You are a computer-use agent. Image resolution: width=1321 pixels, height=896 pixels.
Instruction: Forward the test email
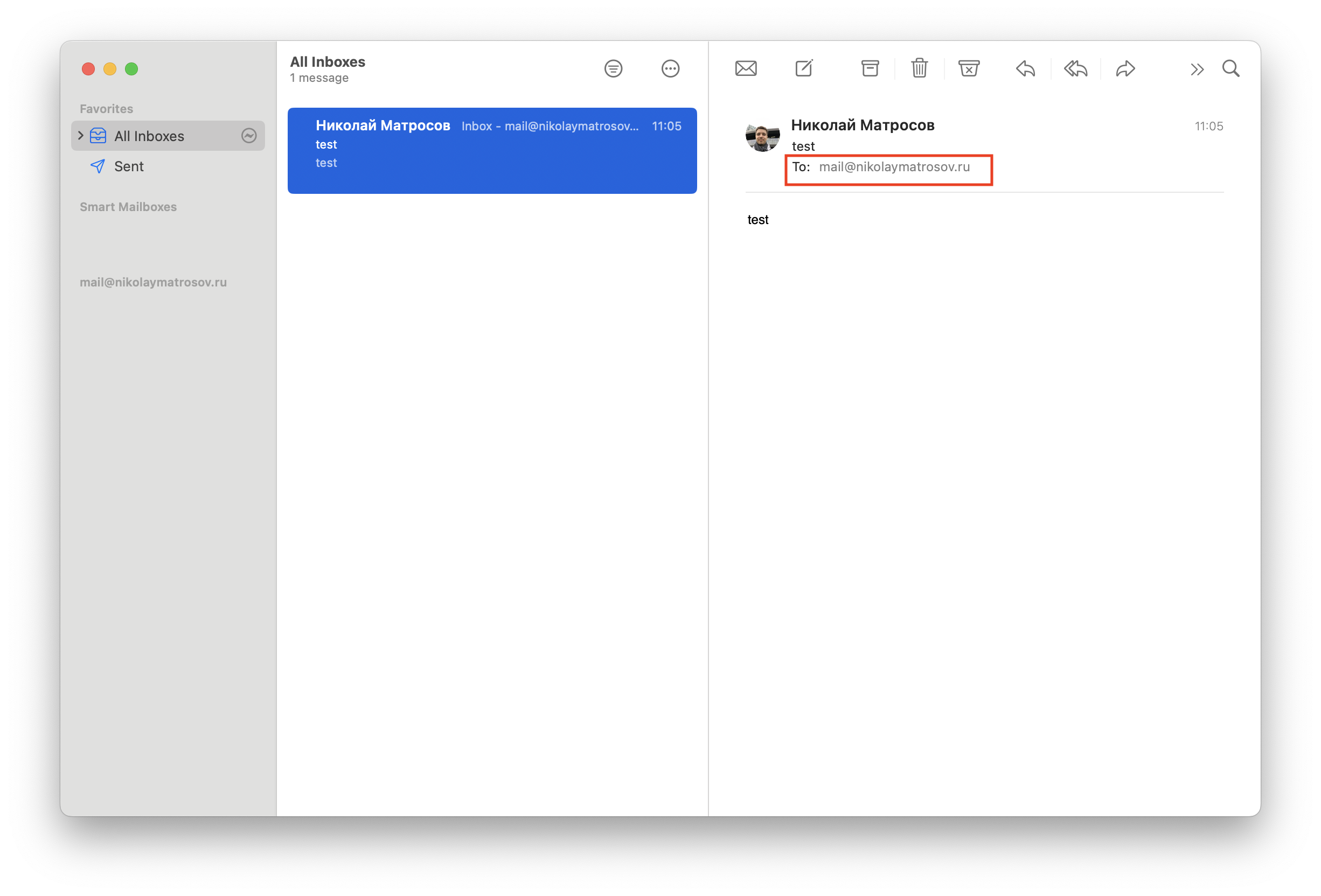pyautogui.click(x=1125, y=68)
